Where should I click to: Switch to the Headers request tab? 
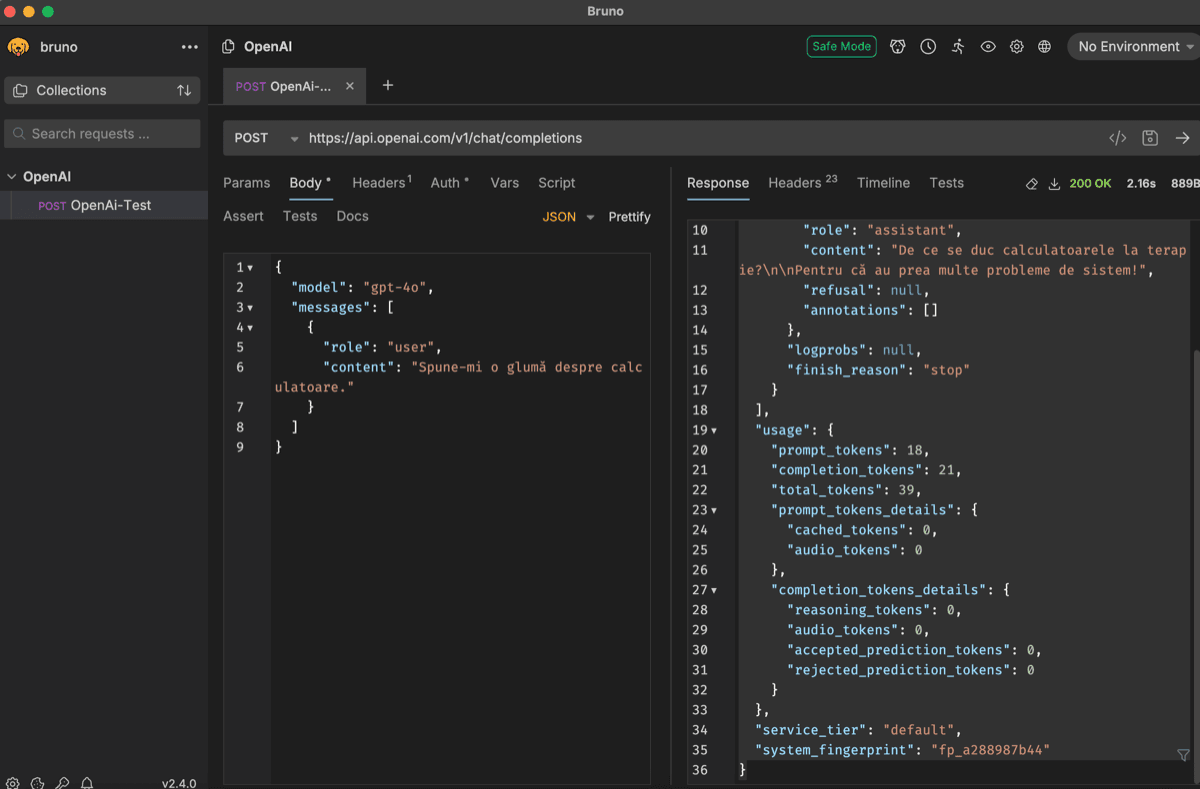381,183
